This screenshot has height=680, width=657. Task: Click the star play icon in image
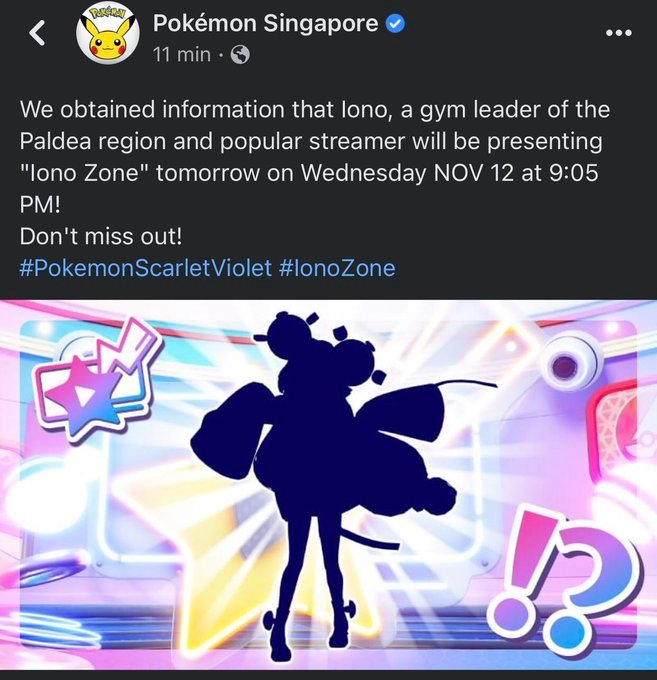pos(93,379)
